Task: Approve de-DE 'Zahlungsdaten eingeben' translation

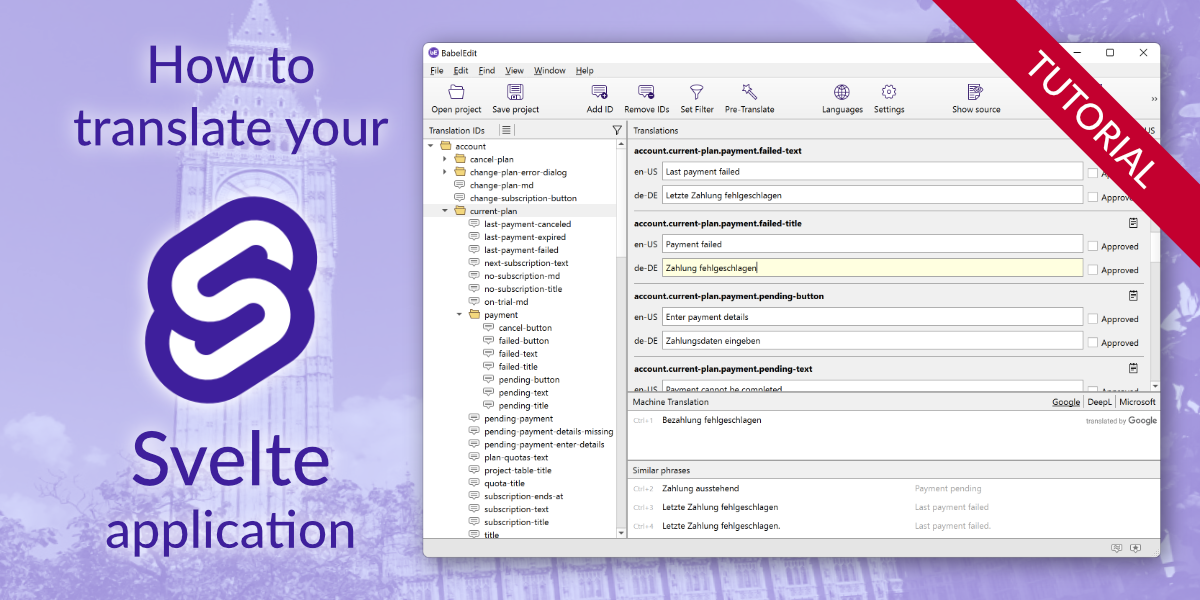Action: [1093, 343]
